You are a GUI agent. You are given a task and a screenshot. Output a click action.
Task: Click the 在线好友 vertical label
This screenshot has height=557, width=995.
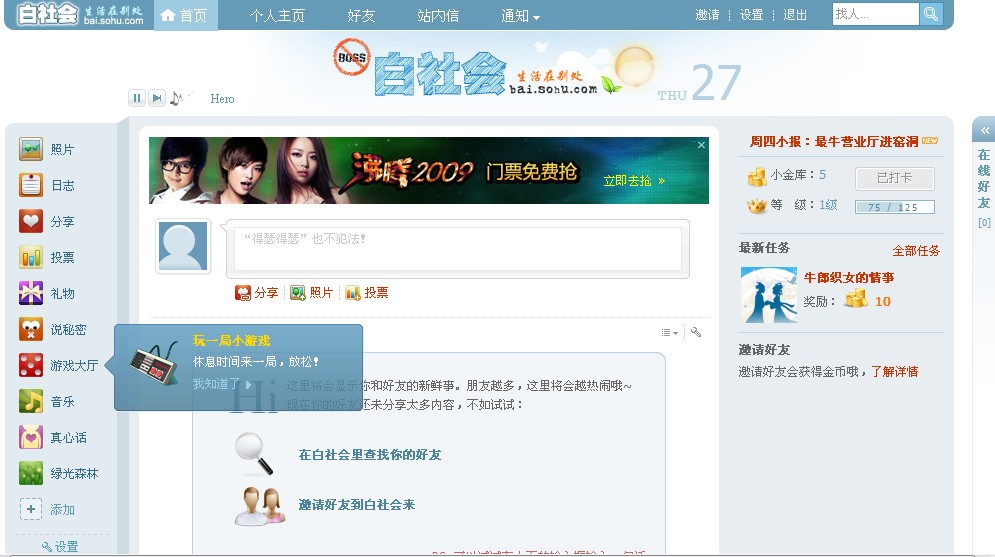click(984, 179)
